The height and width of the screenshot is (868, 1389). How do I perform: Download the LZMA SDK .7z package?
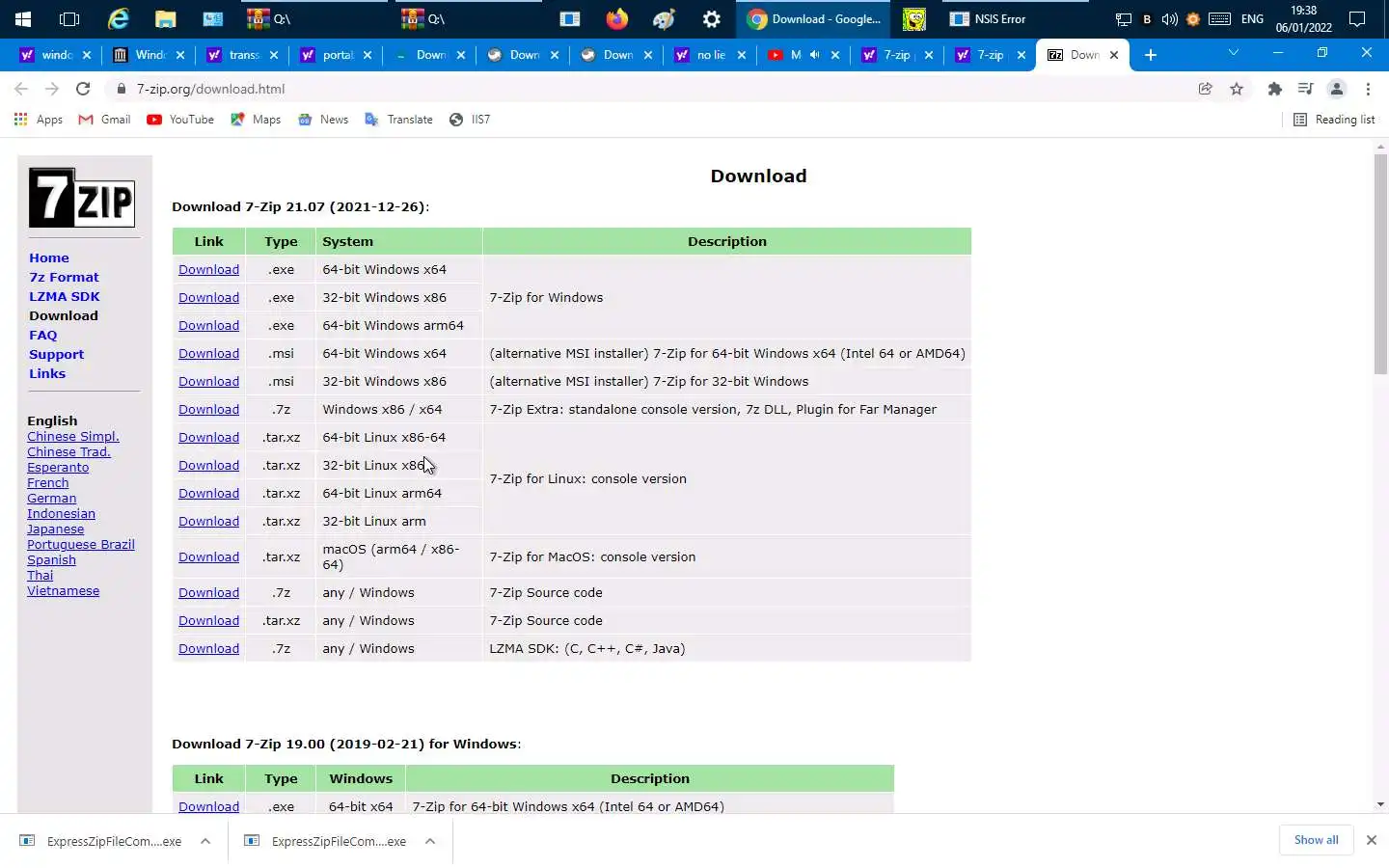click(x=208, y=648)
